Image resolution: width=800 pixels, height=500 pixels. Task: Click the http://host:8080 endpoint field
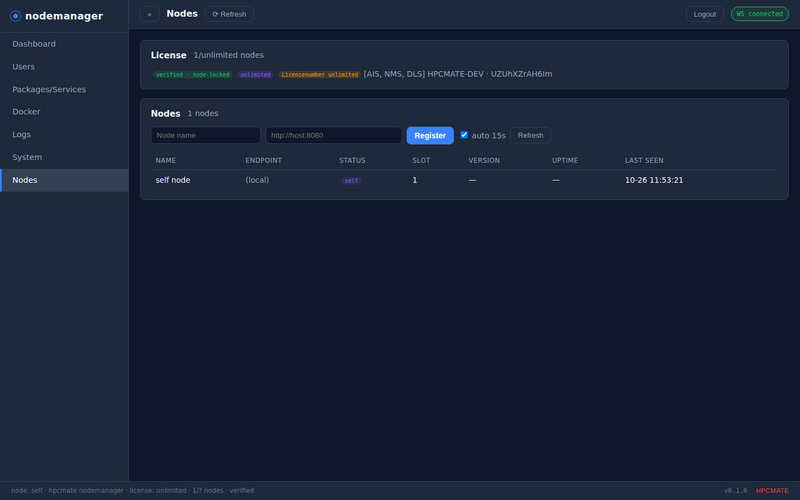[x=334, y=135]
